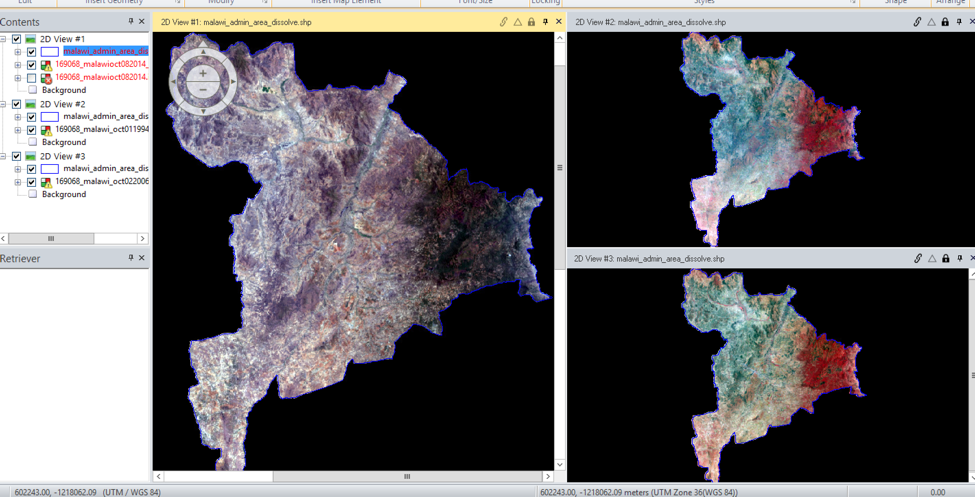Image resolution: width=975 pixels, height=497 pixels.
Task: Select highlighted malawi_admin_area_dis layer name
Action: point(106,51)
